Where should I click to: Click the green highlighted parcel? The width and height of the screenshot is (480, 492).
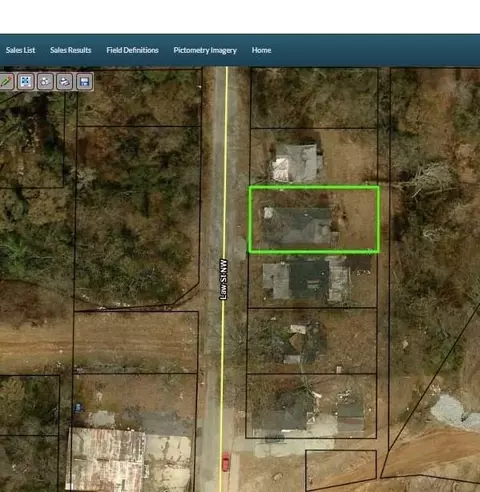tap(314, 219)
